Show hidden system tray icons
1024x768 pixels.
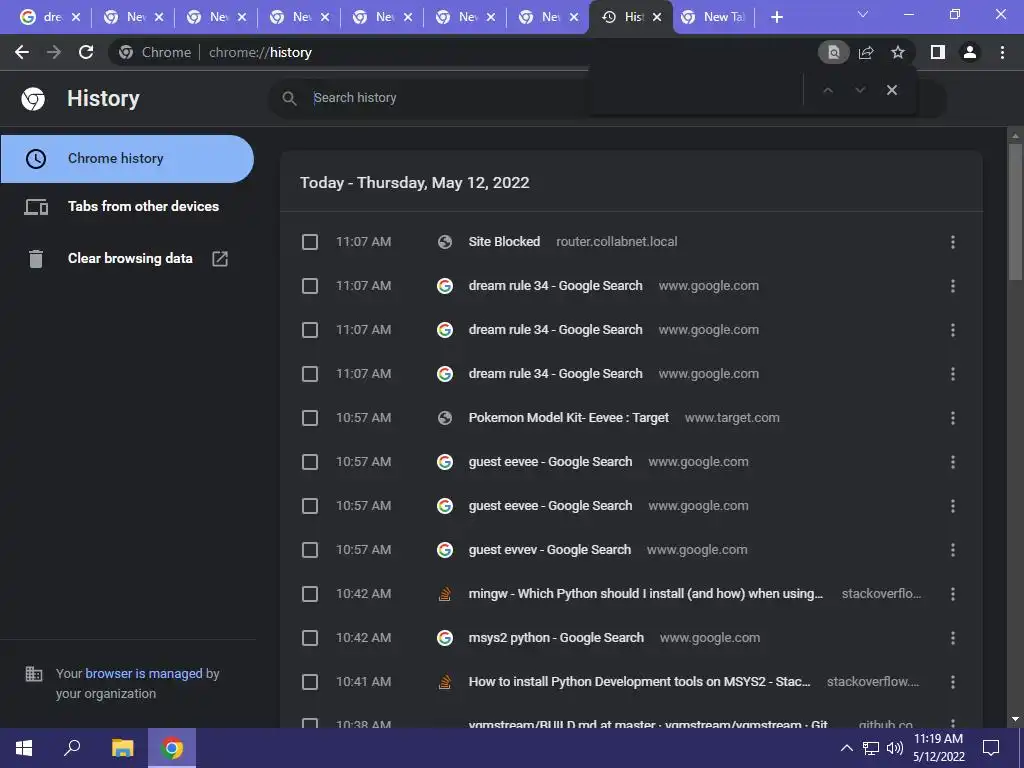tap(846, 748)
